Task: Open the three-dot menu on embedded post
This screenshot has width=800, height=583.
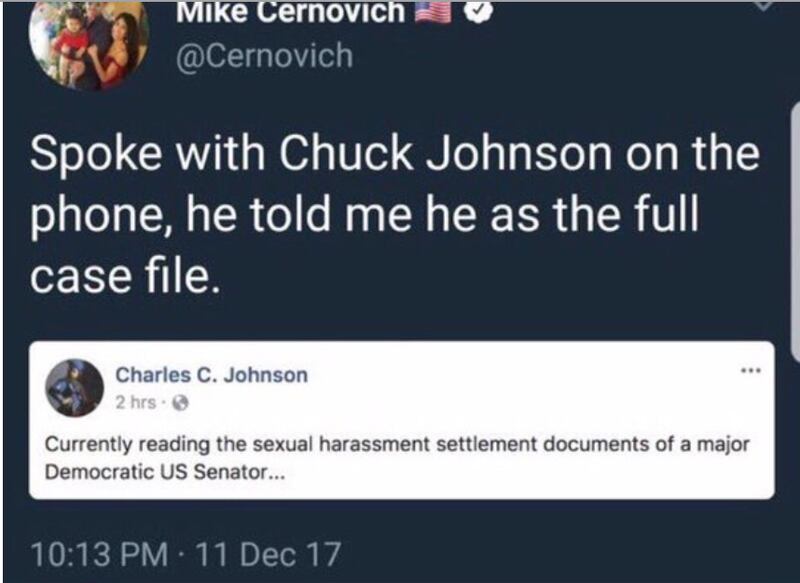Action: pos(747,369)
